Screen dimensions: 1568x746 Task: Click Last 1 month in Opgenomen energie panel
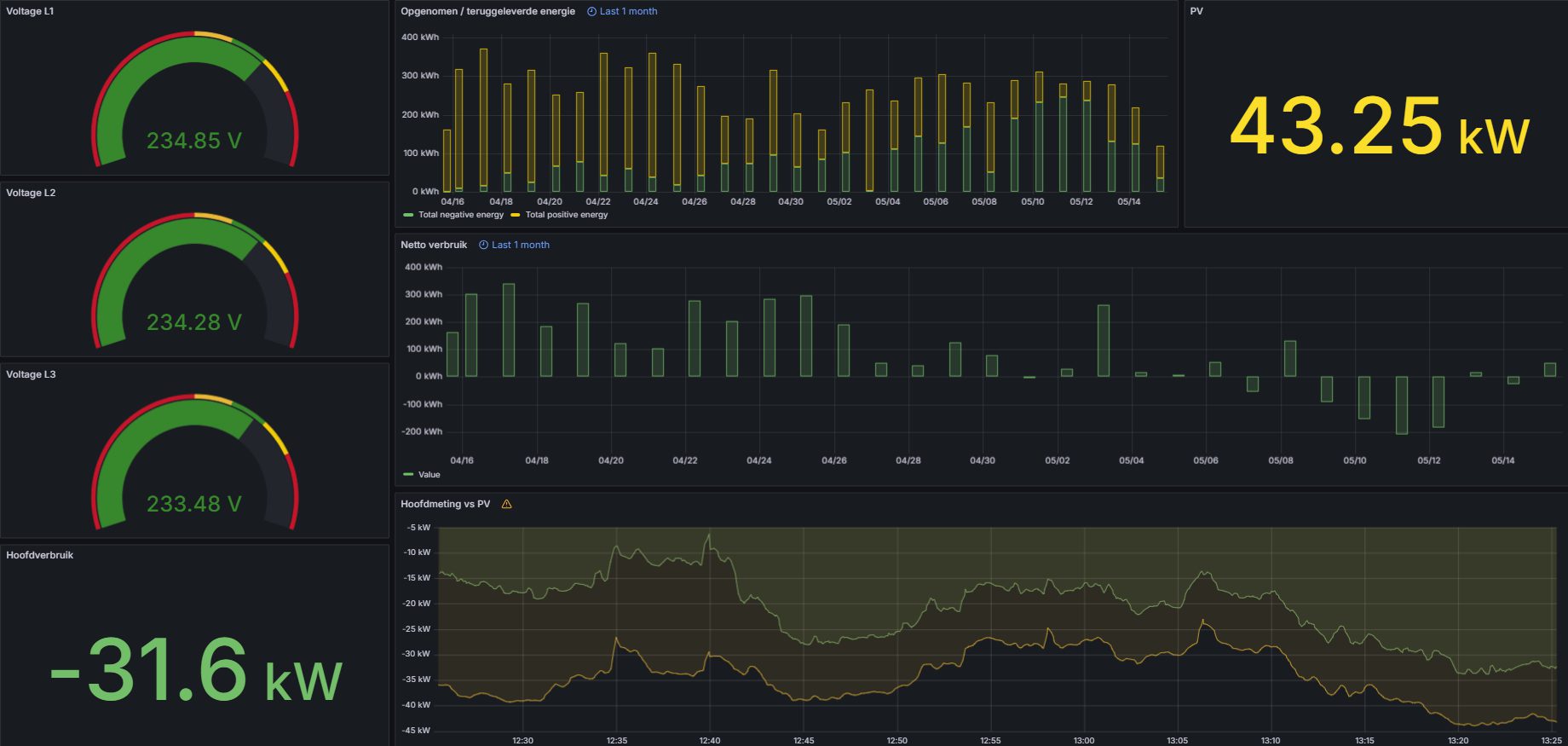click(x=628, y=12)
